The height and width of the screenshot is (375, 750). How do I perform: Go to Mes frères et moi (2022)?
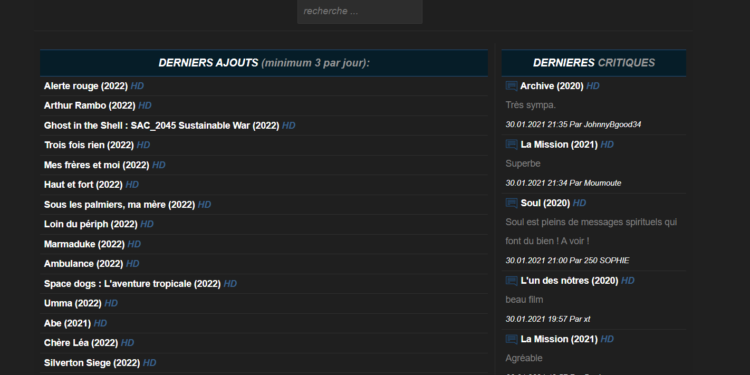click(97, 165)
